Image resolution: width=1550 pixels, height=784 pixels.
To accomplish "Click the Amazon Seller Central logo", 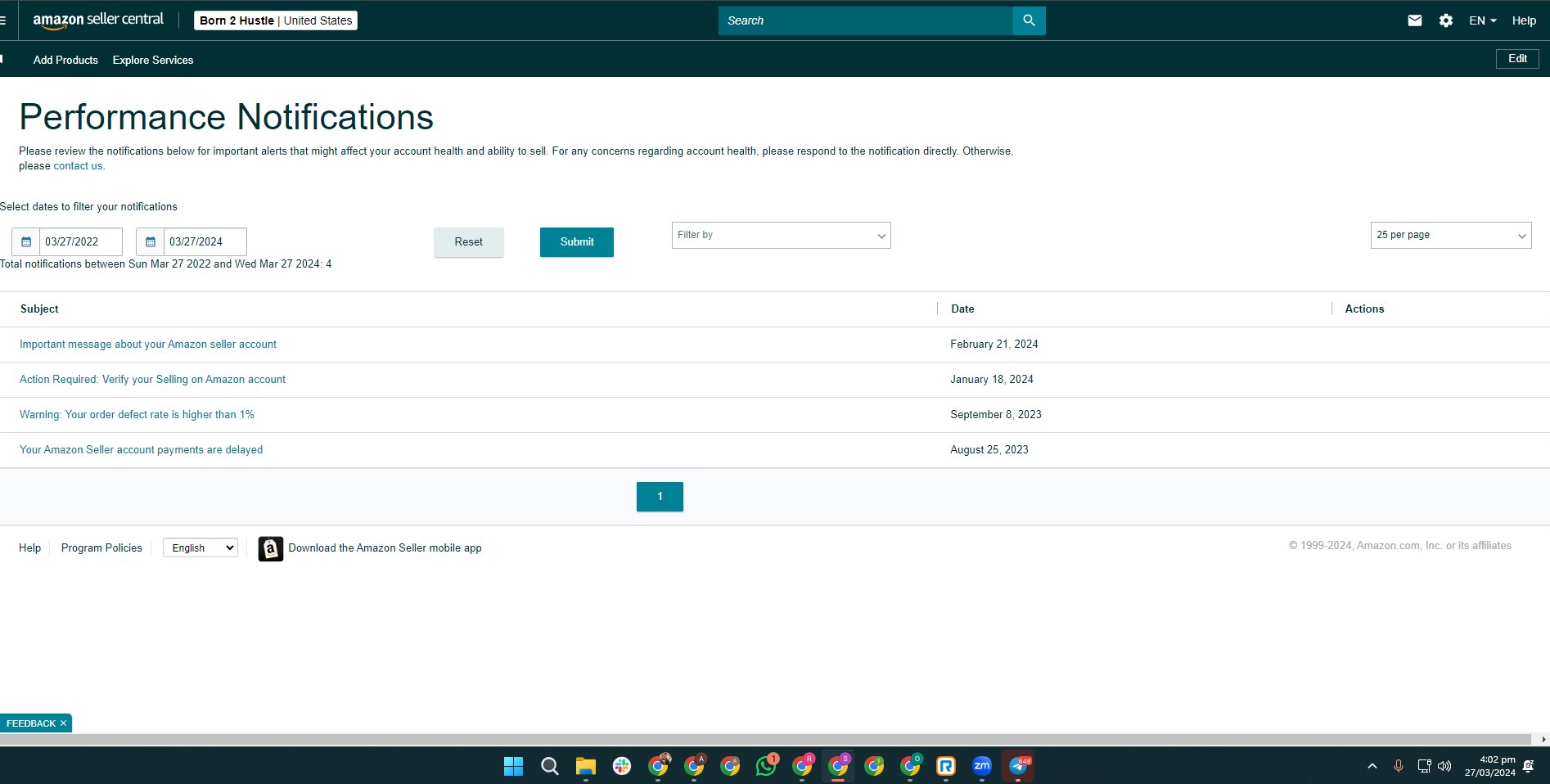I will click(98, 20).
